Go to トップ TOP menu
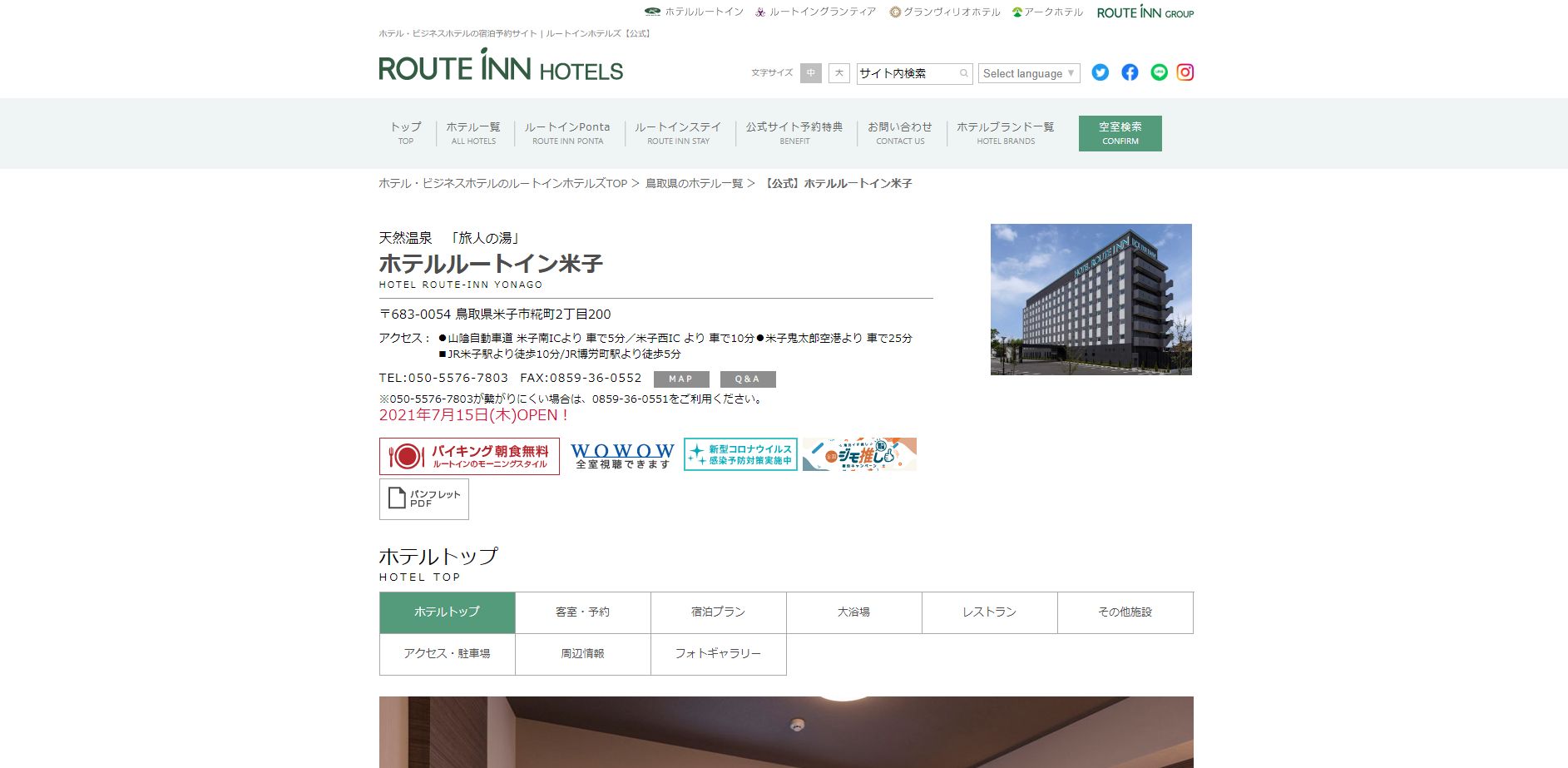Screen dimensions: 1568x768 [406, 133]
